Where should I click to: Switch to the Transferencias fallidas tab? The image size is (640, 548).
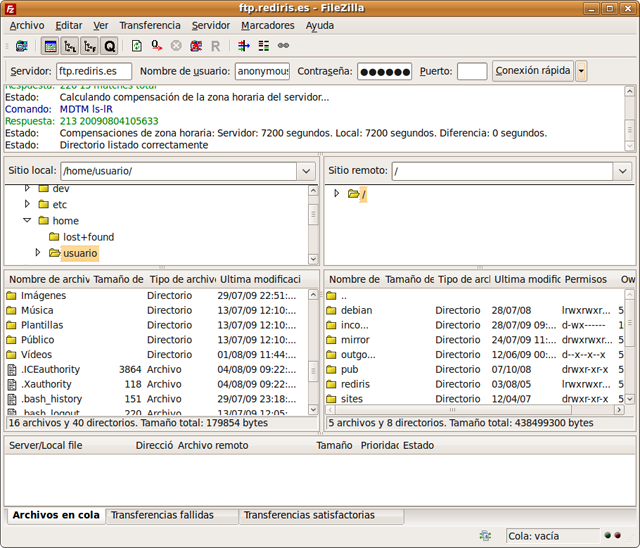click(x=162, y=515)
